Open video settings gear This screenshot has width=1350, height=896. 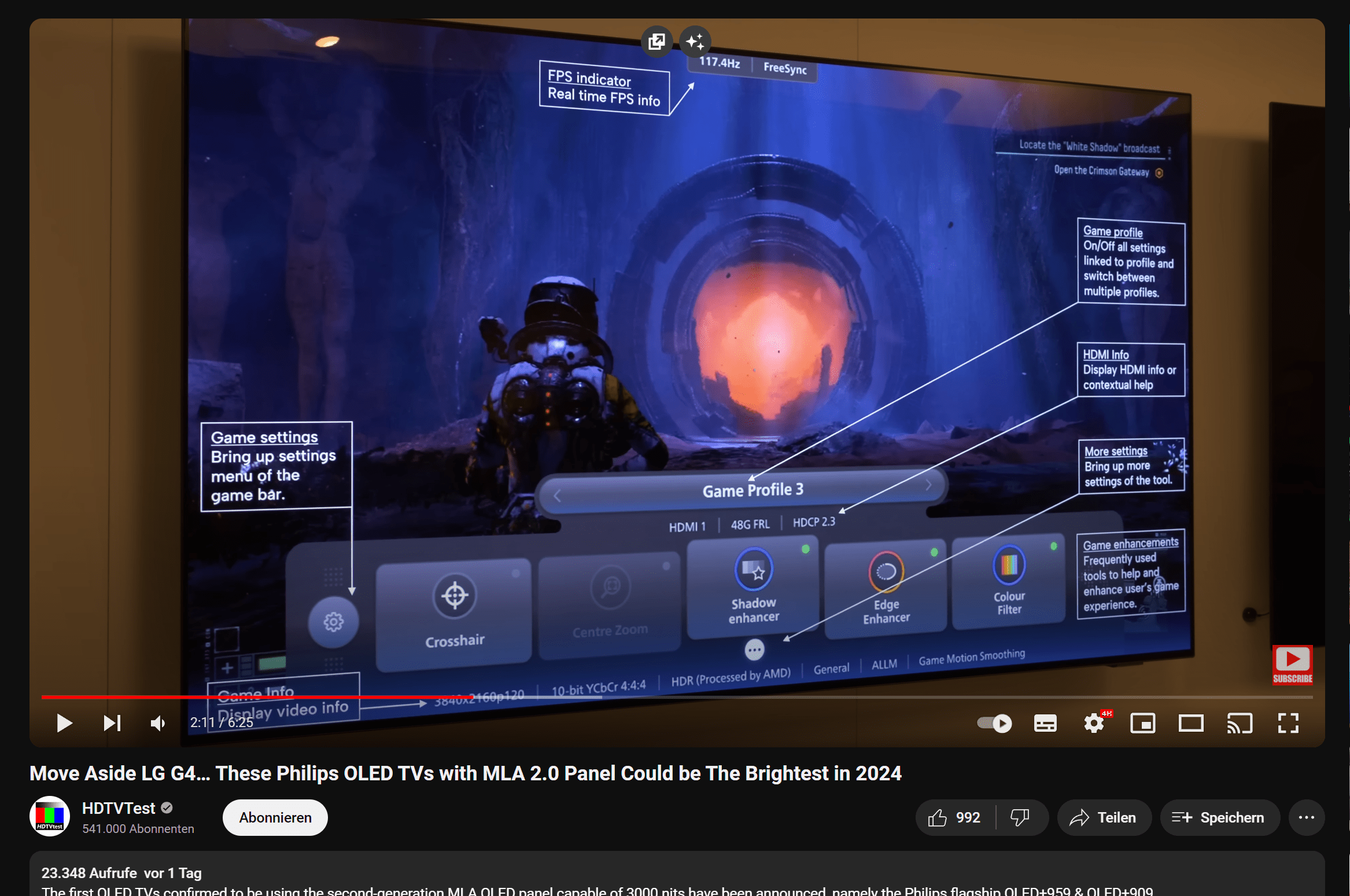(x=1094, y=722)
